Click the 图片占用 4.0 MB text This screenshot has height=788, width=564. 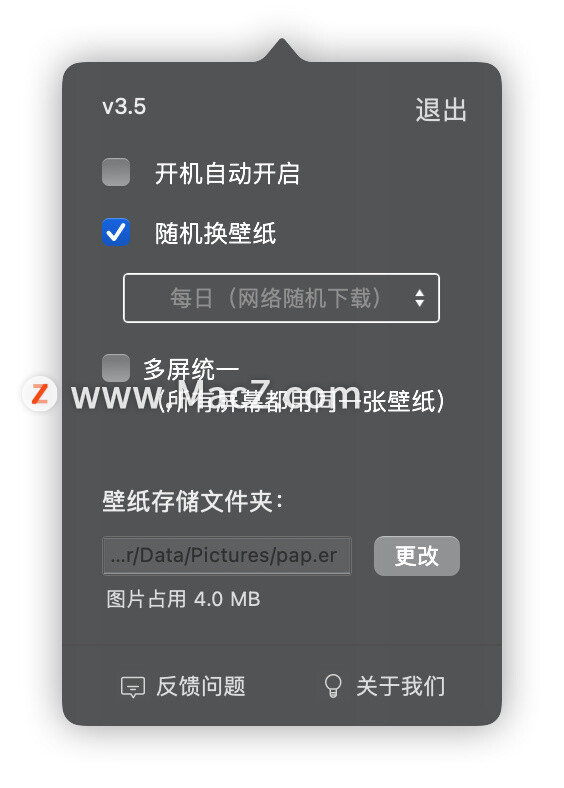coord(183,599)
